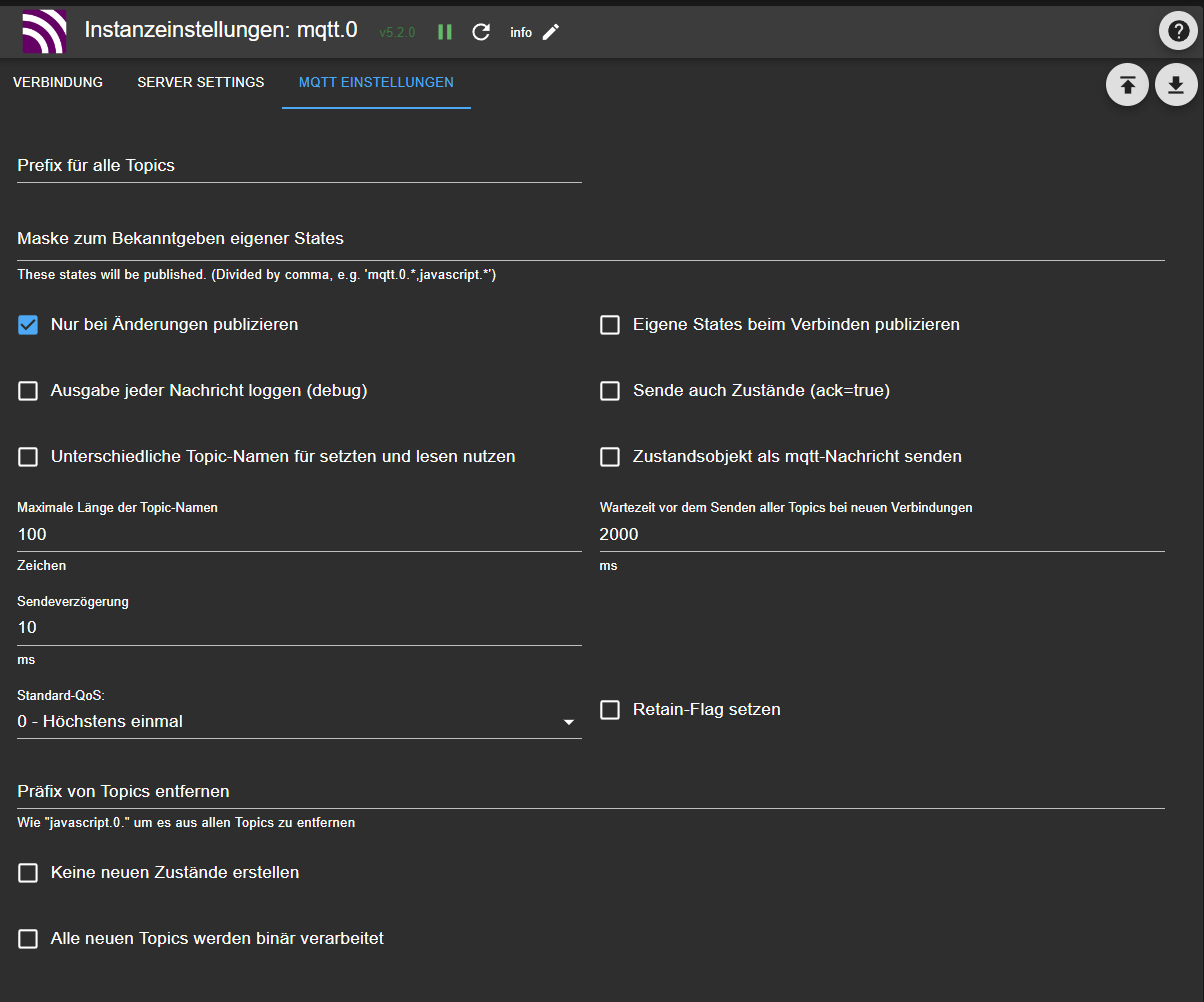Check Keine neuen Zustände erstellen
This screenshot has height=1002, width=1204.
(x=28, y=873)
